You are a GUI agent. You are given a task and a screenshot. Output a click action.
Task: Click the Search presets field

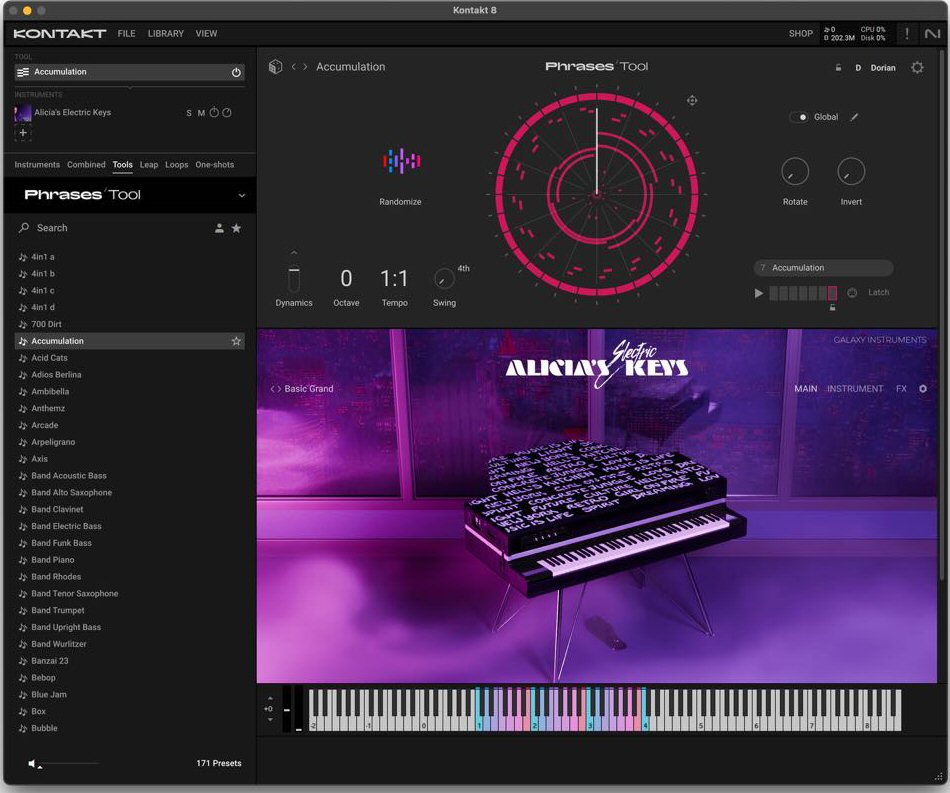(x=115, y=228)
